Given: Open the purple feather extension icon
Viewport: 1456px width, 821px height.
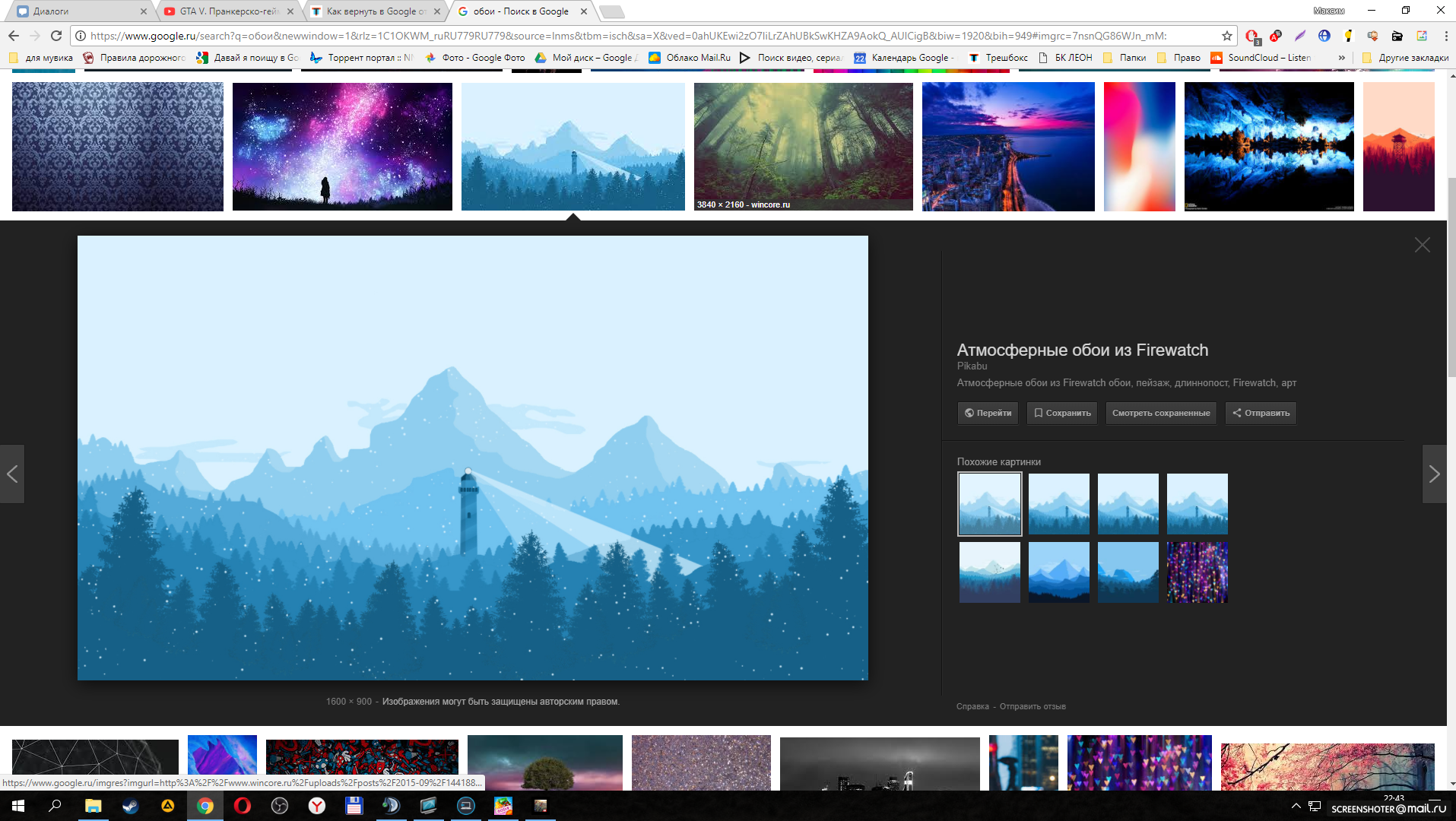Looking at the screenshot, I should tap(1300, 36).
